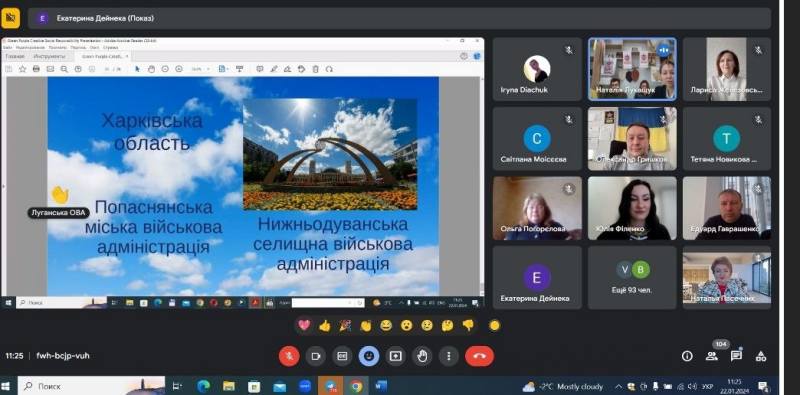This screenshot has height=395, width=800.
Task: Hide the emoji reactions bar
Action: [x=369, y=356]
